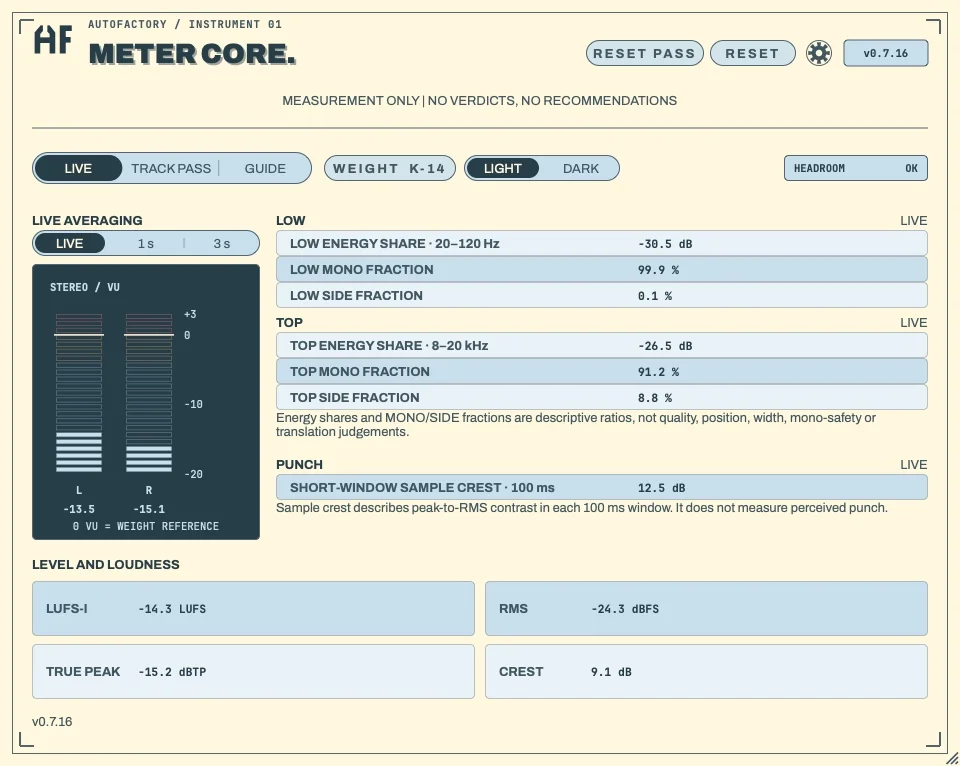Viewport: 960px width, 766px height.
Task: Click the LIVE label beside LOW heading
Action: tap(913, 220)
